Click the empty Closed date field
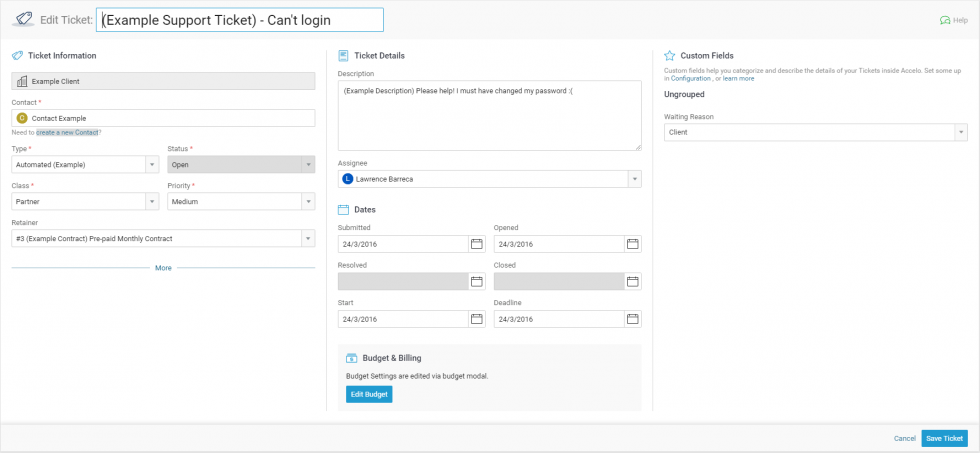 (x=559, y=282)
